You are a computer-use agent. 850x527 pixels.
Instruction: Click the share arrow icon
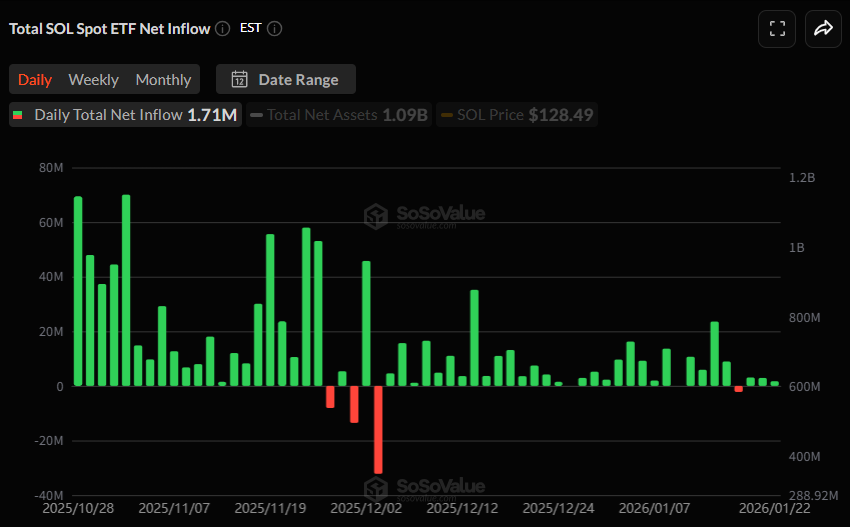pyautogui.click(x=823, y=29)
